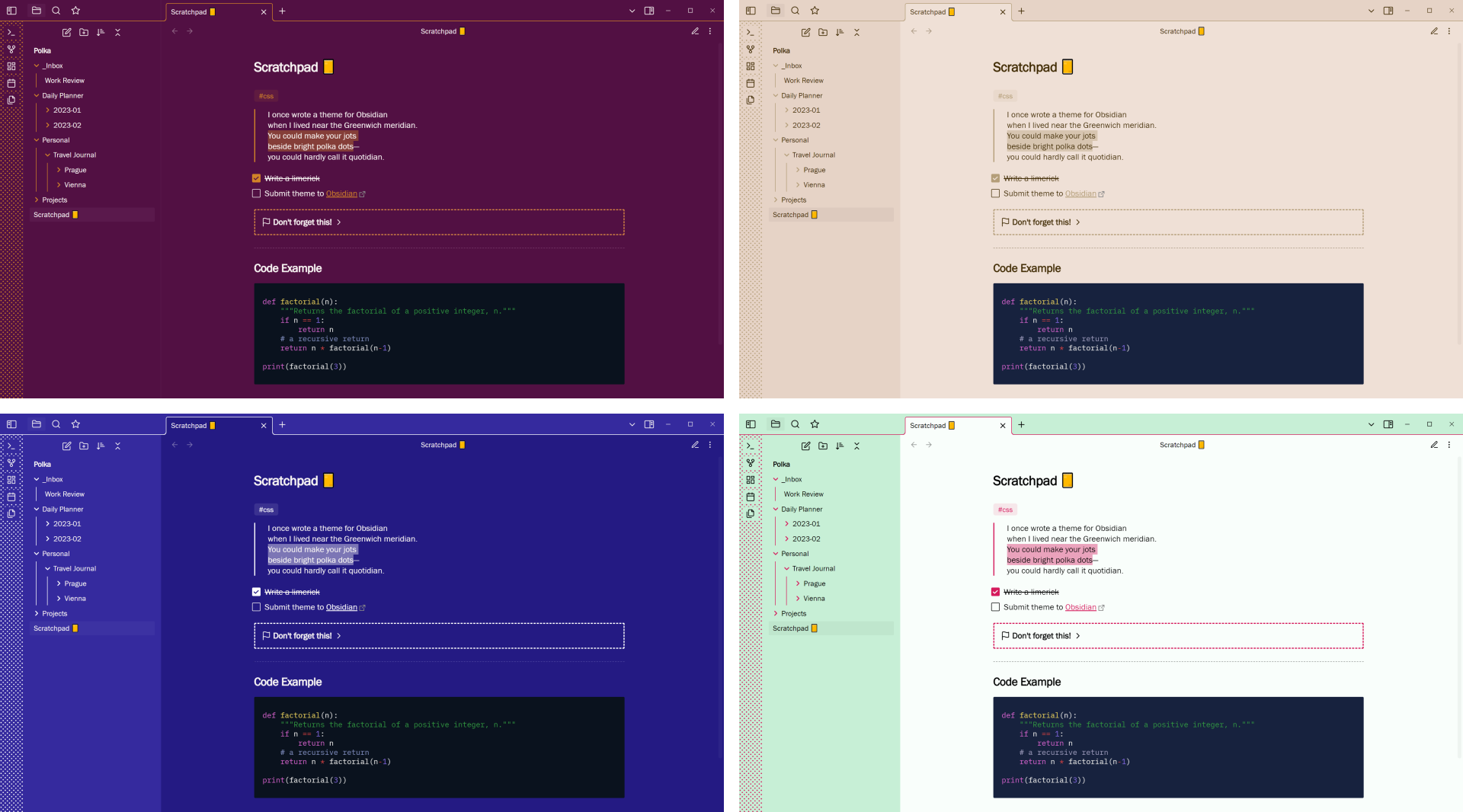
Task: Open file explorer folder icon in green window
Action: point(776,424)
